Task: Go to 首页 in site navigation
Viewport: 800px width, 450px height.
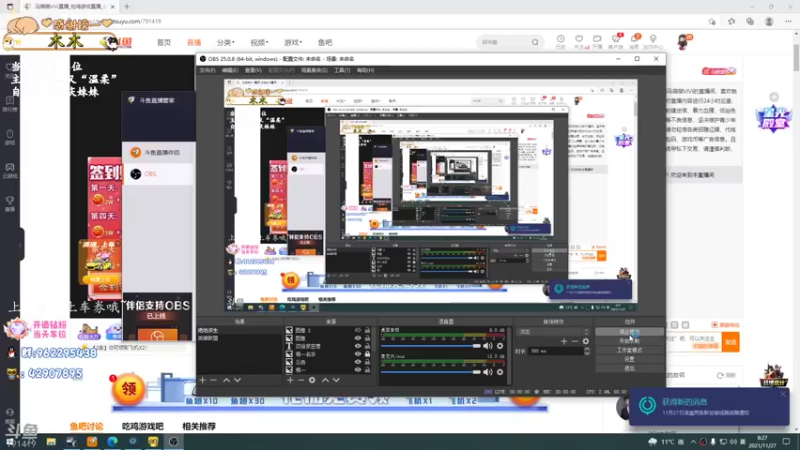Action: click(x=164, y=42)
